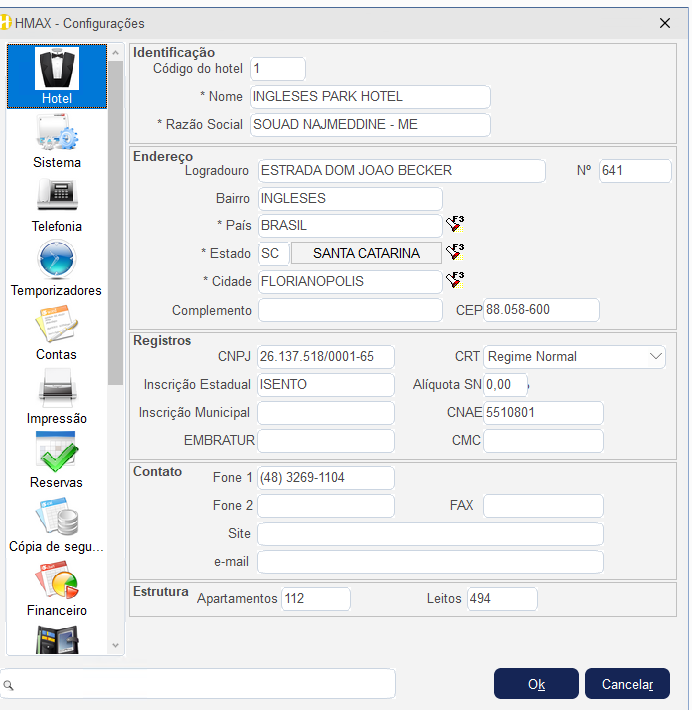
Task: Click the F3 lookup icon beside País
Action: coord(455,224)
